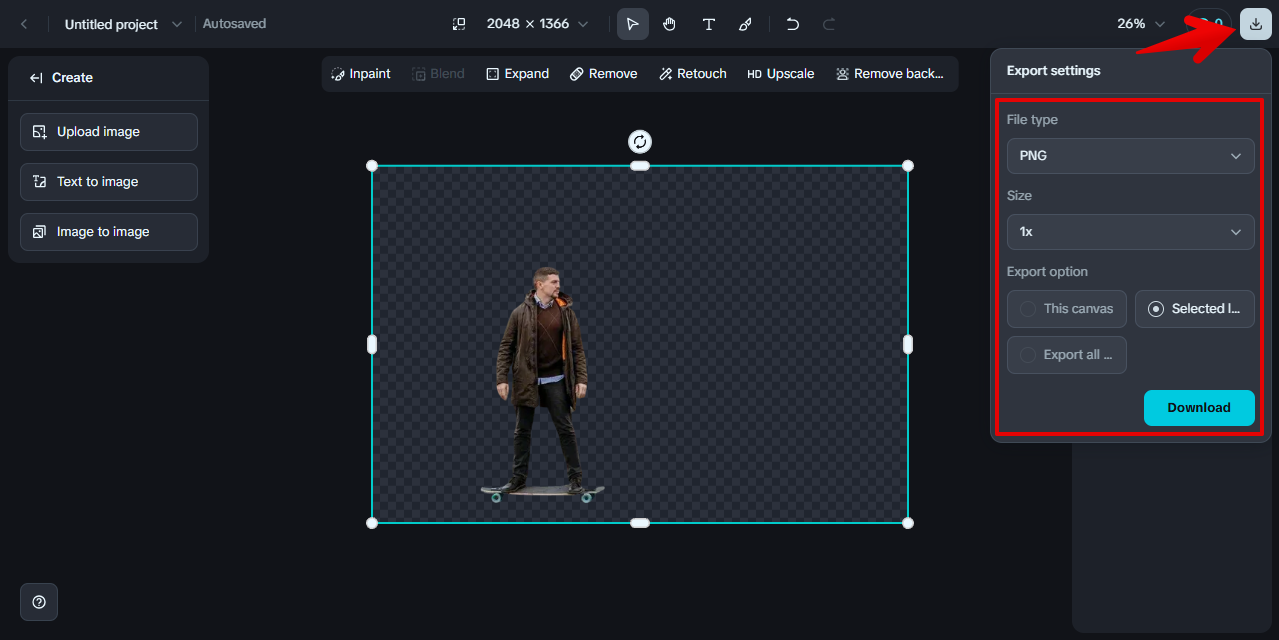Click the Download button
Image resolution: width=1279 pixels, height=640 pixels.
(x=1199, y=408)
